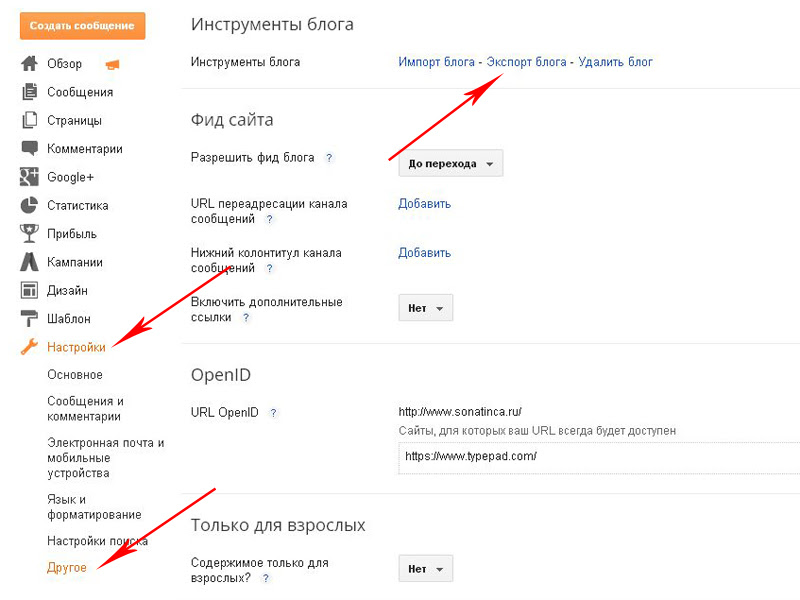
Task: Click the Импорт блога link
Action: [436, 62]
